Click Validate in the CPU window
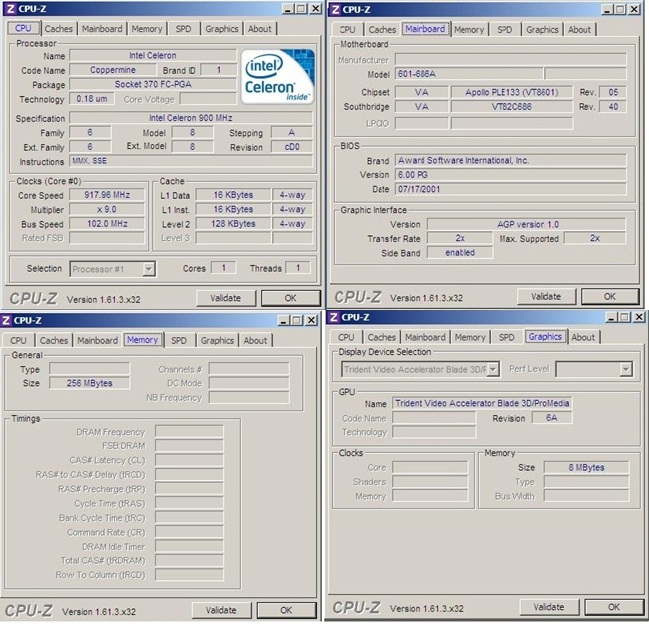 [x=226, y=298]
